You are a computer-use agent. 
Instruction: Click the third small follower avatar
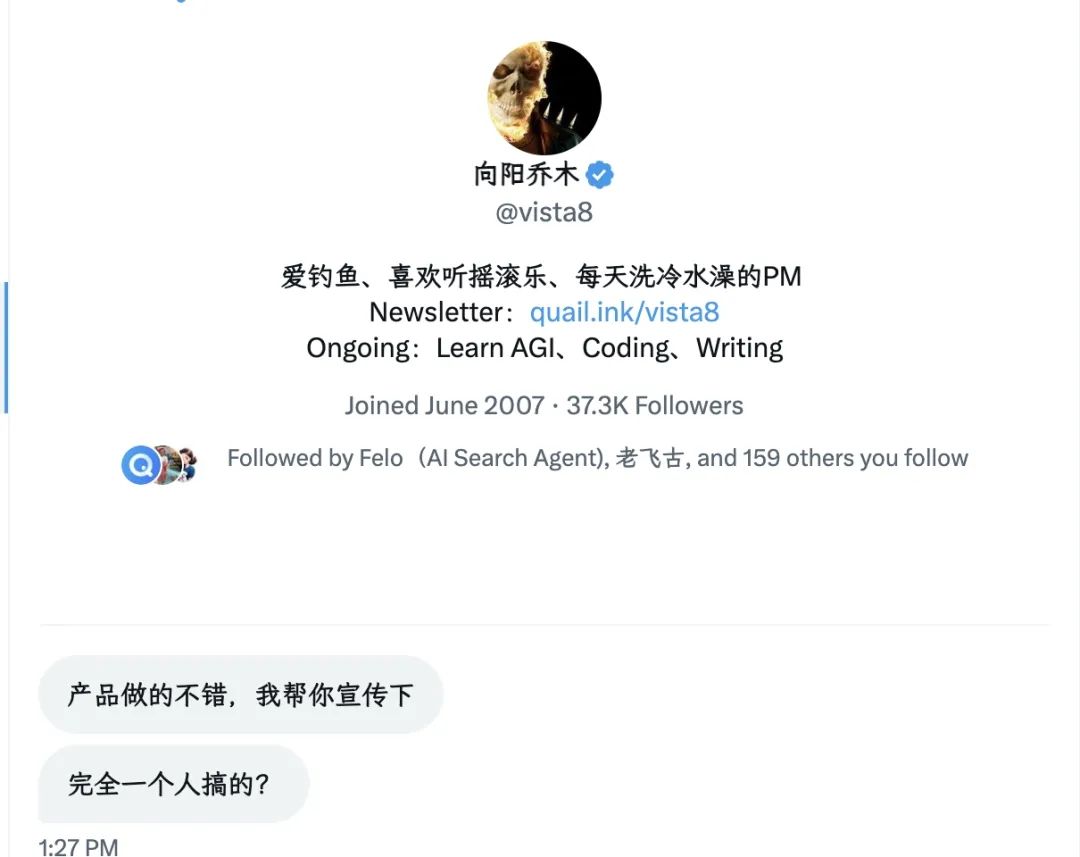[187, 465]
